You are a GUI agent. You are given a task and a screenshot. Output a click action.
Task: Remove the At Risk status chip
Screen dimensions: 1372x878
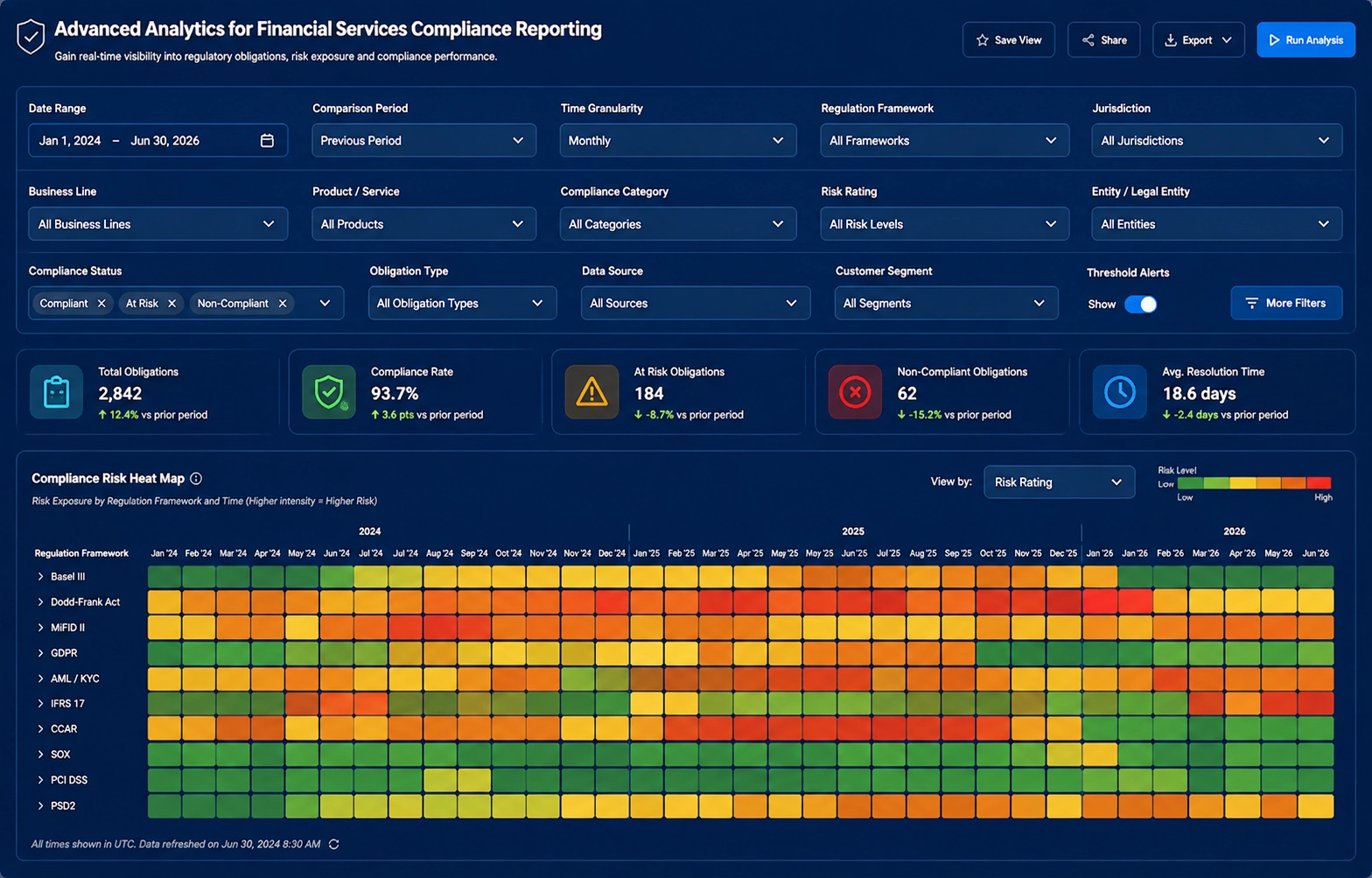(171, 304)
